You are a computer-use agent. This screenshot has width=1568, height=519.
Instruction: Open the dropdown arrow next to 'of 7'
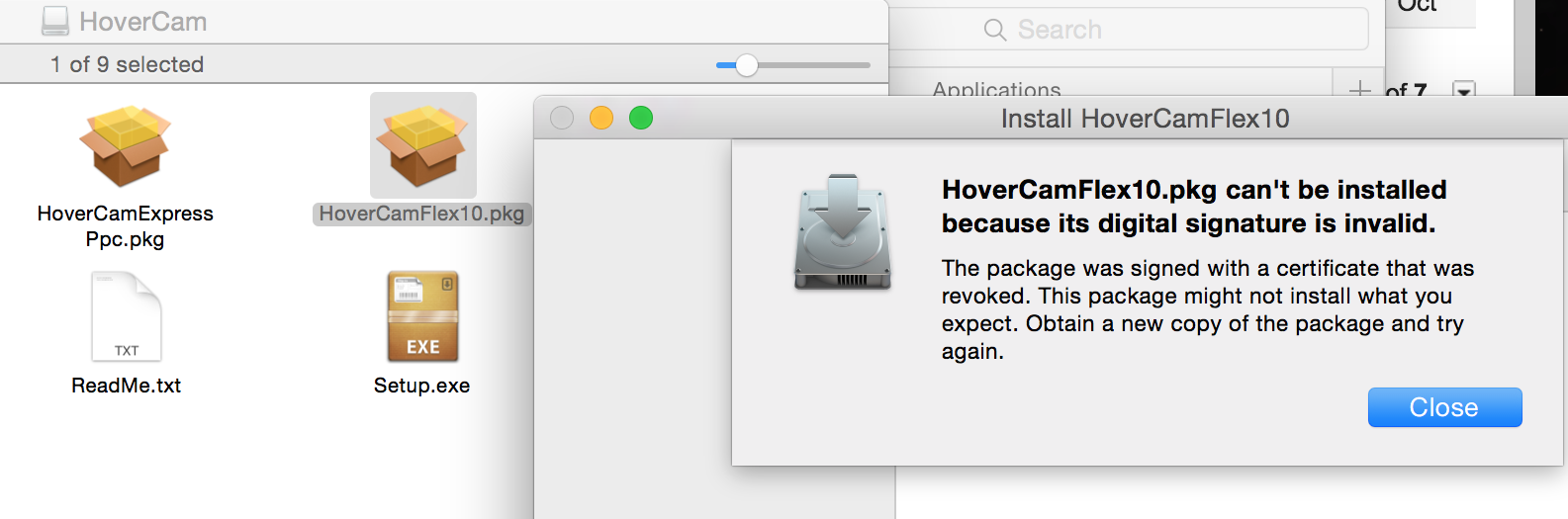click(x=1463, y=90)
